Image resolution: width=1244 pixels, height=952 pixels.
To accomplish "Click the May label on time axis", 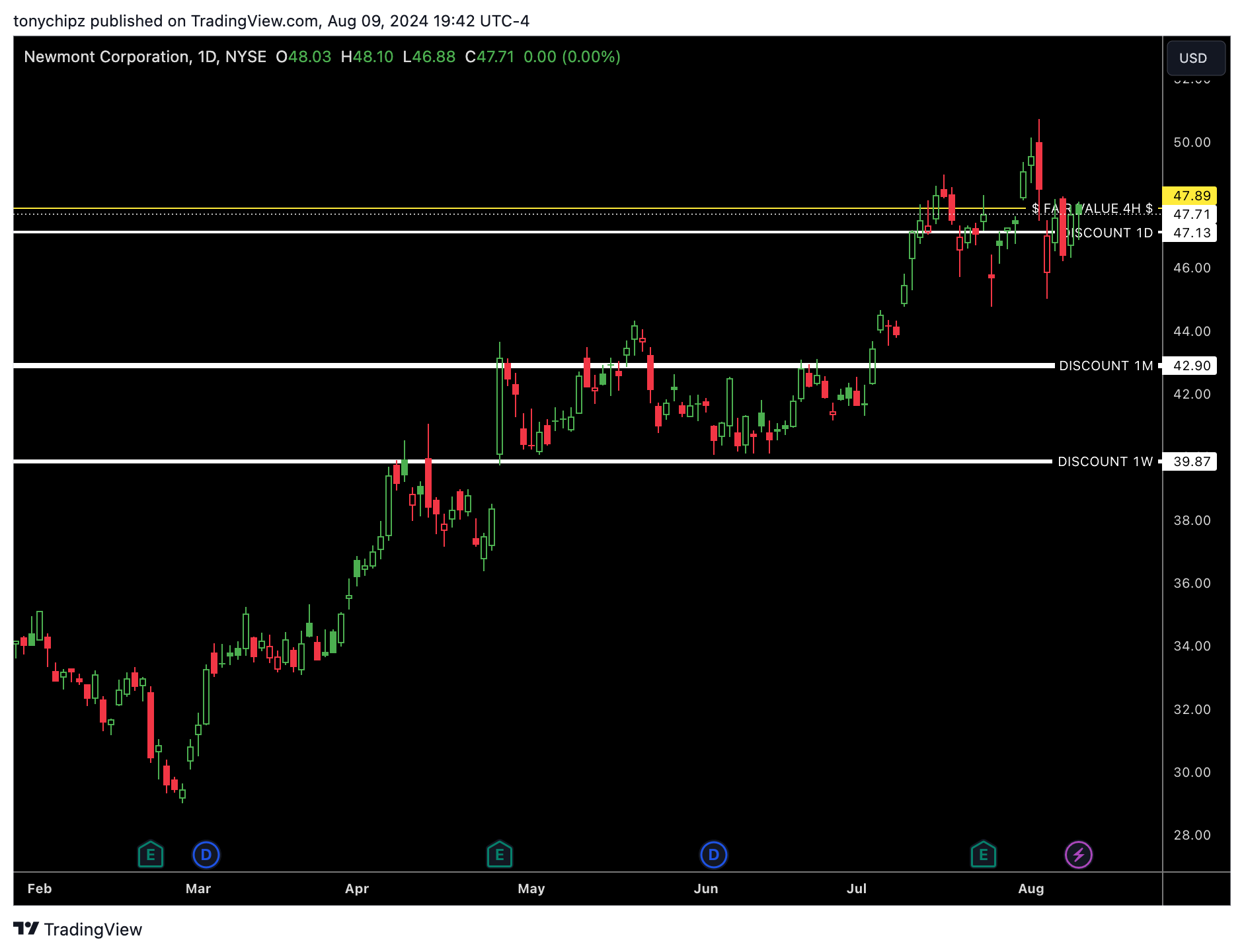I will point(531,889).
